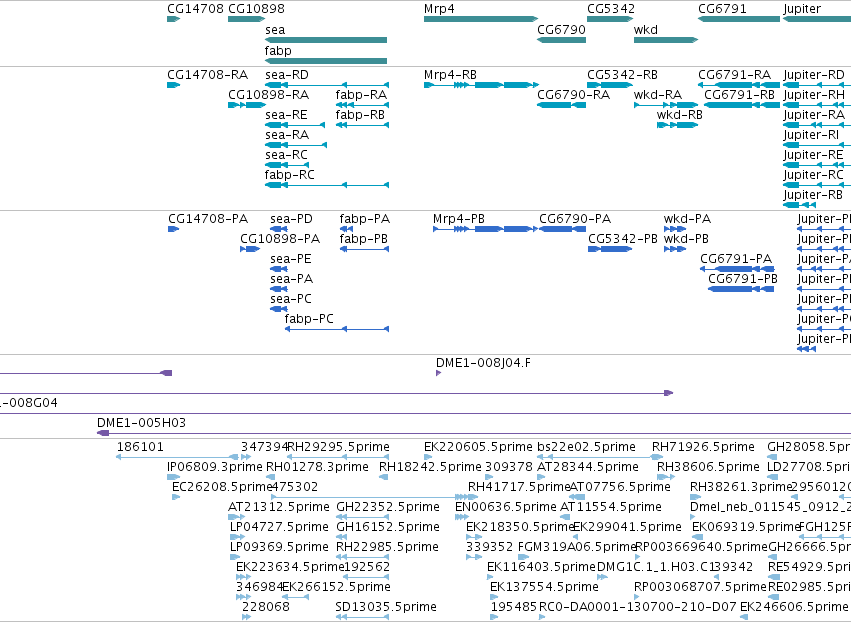The height and width of the screenshot is (622, 851).
Task: Select the GH22352.5prime EST label
Action: coord(388,507)
